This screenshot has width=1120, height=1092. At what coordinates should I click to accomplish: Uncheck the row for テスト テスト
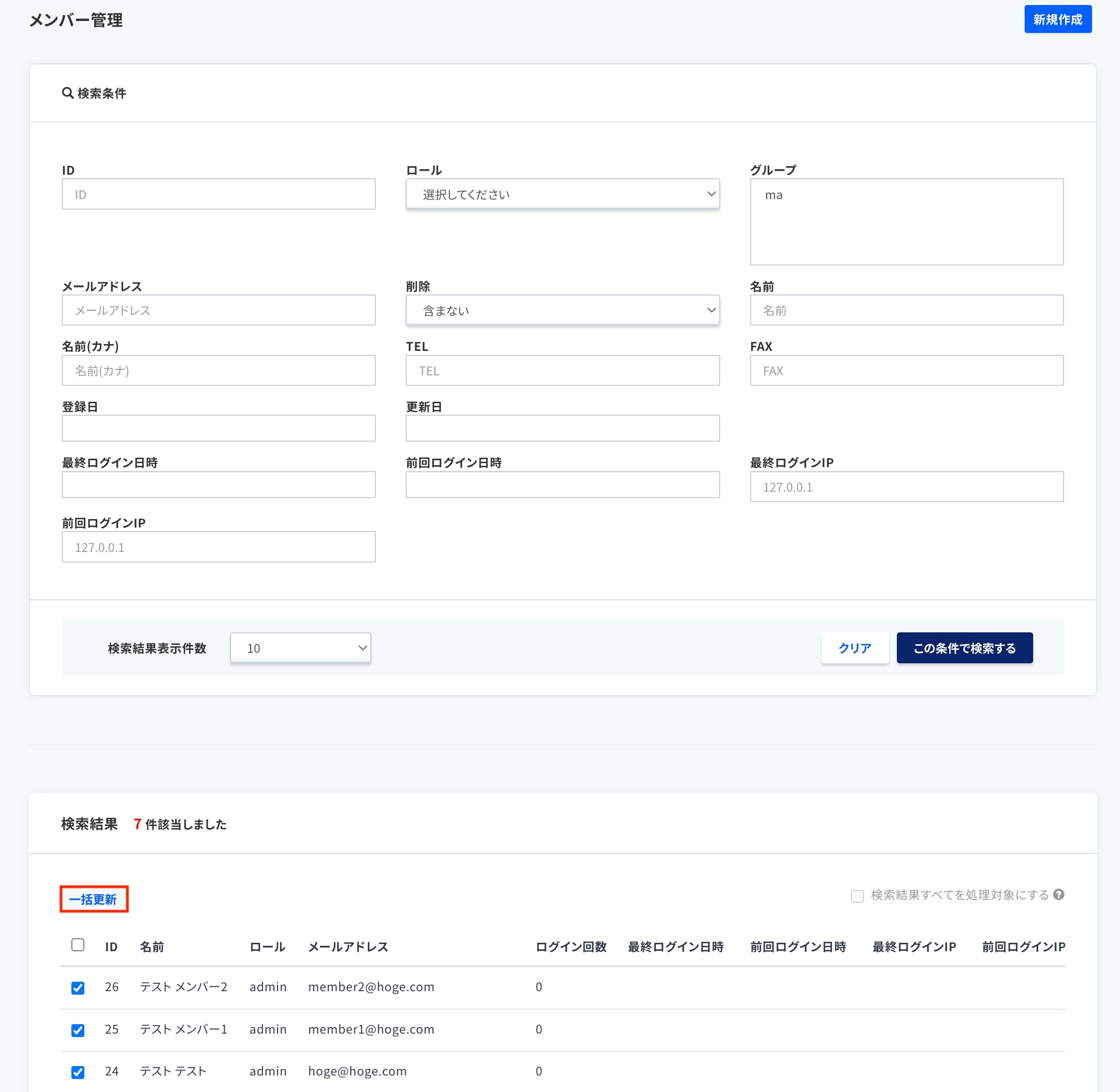pos(78,1072)
